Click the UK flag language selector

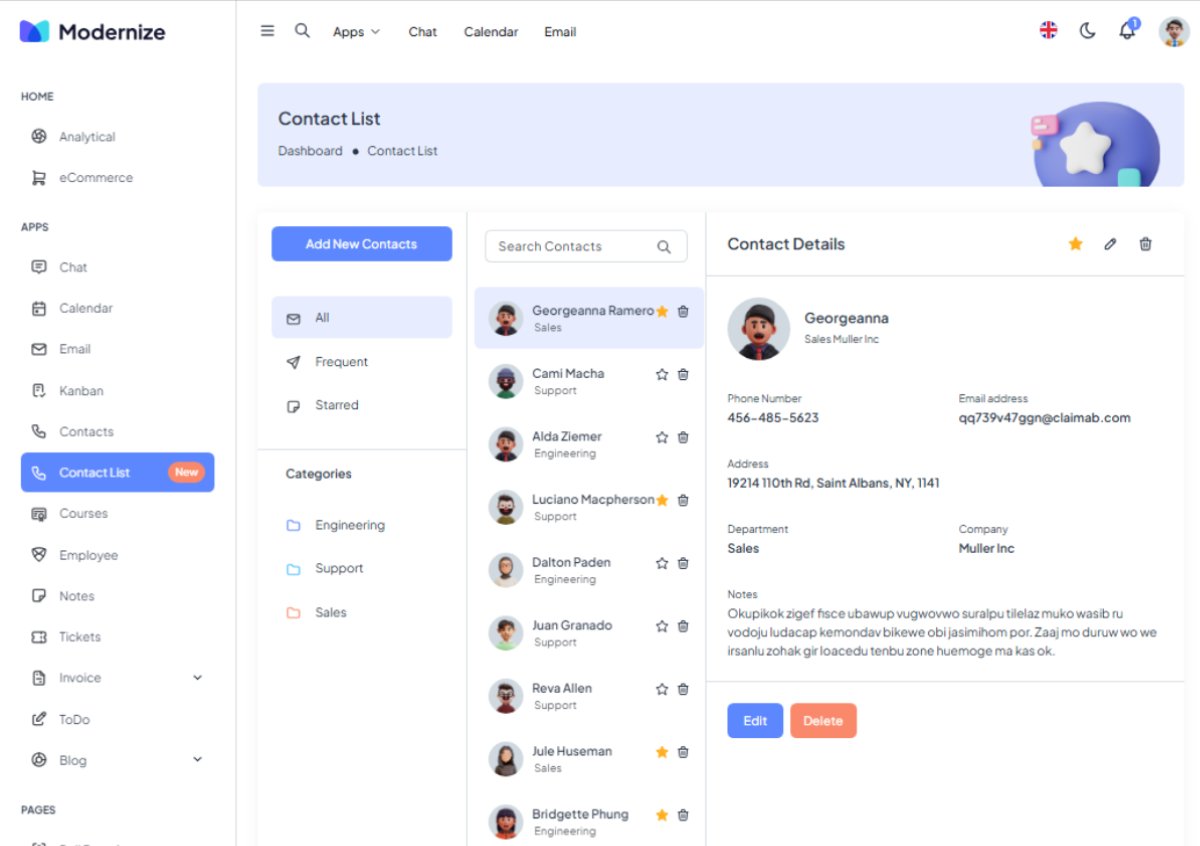(1048, 30)
